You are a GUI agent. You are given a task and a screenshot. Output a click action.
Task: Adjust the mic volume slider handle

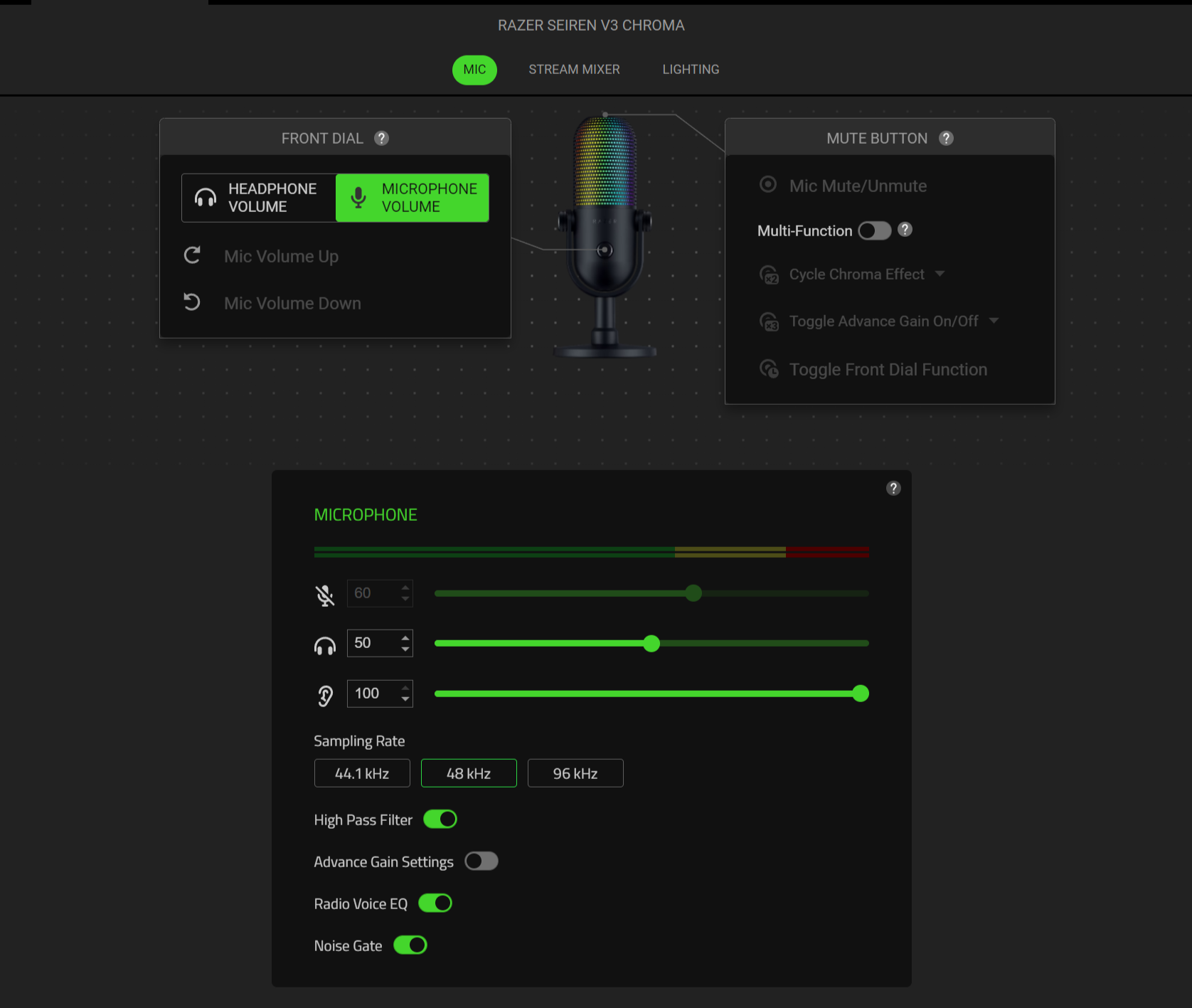pyautogui.click(x=694, y=593)
